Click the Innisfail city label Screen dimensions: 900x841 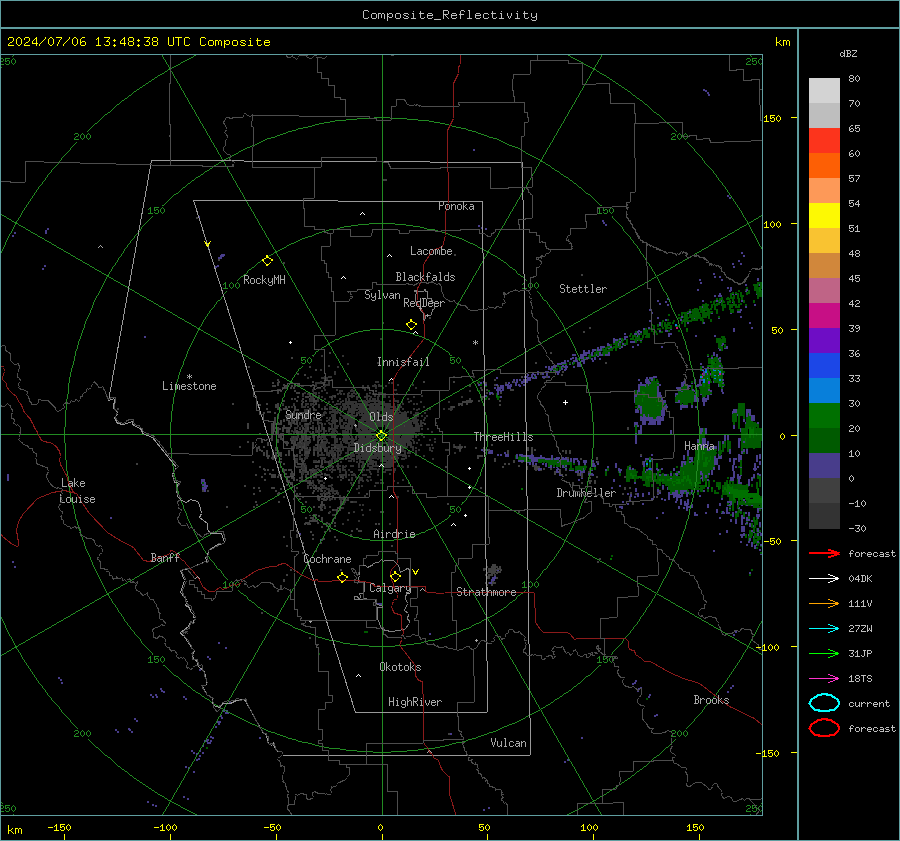(403, 362)
